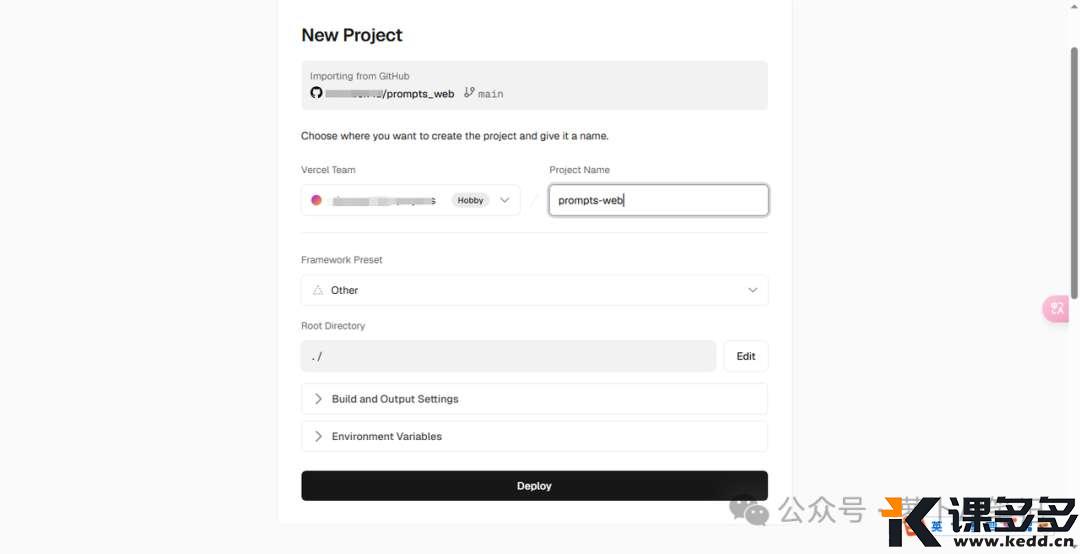This screenshot has height=554, width=1080.
Task: Click the git branch icon beside main
Action: [x=469, y=92]
